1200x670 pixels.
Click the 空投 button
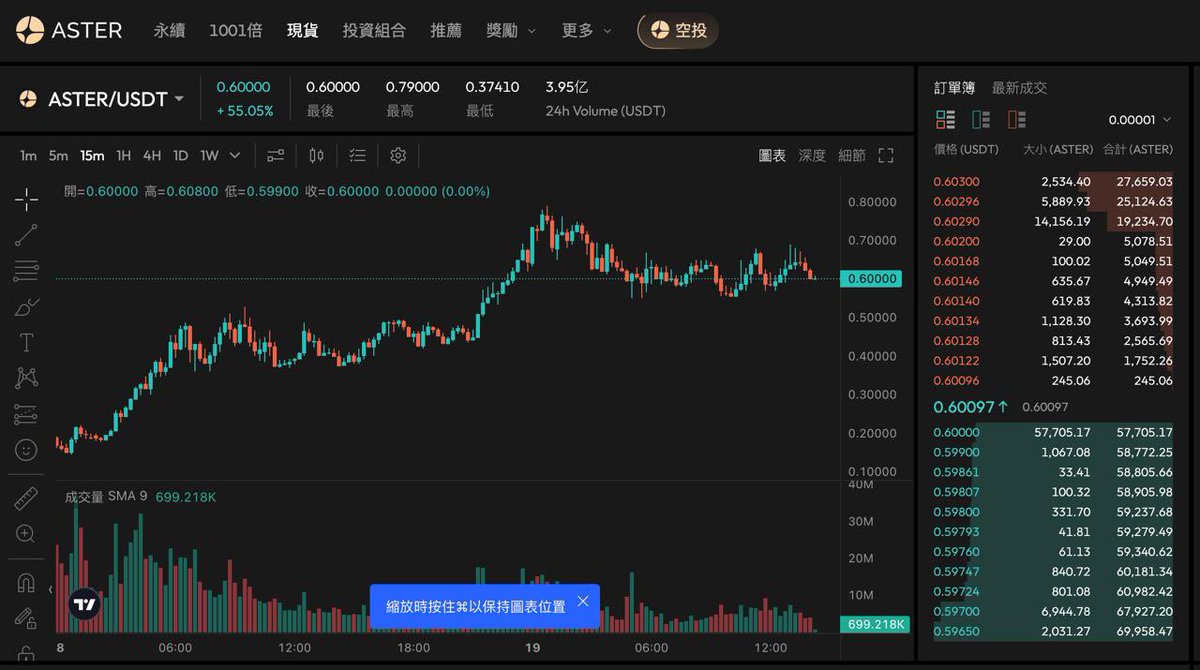[x=677, y=30]
